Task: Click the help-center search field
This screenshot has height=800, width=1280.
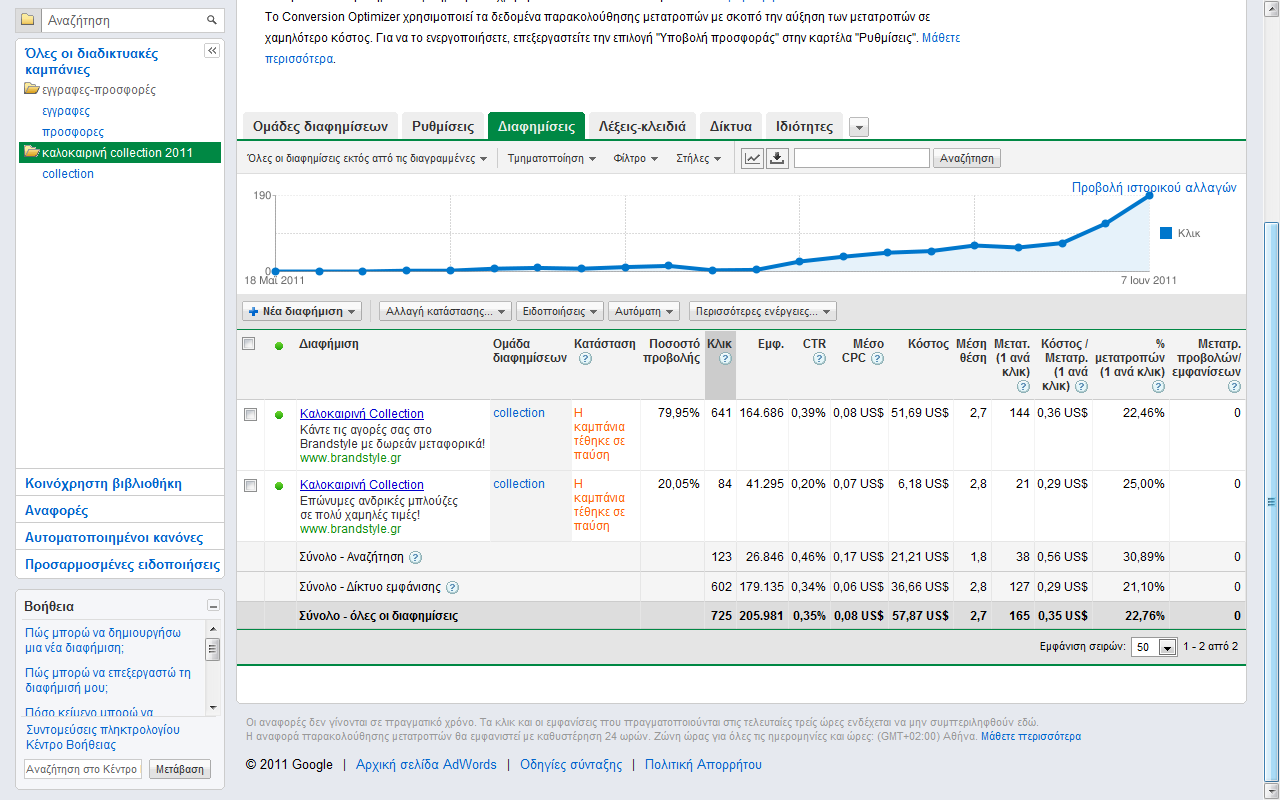Action: 84,769
